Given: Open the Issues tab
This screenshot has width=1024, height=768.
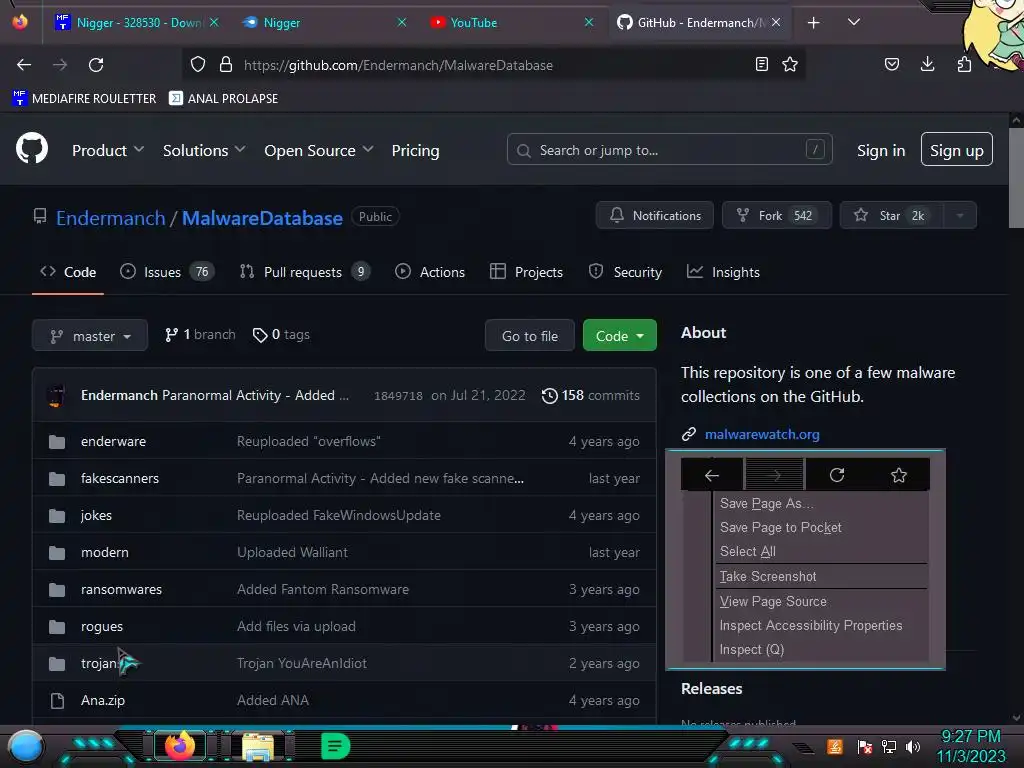Looking at the screenshot, I should (x=167, y=272).
